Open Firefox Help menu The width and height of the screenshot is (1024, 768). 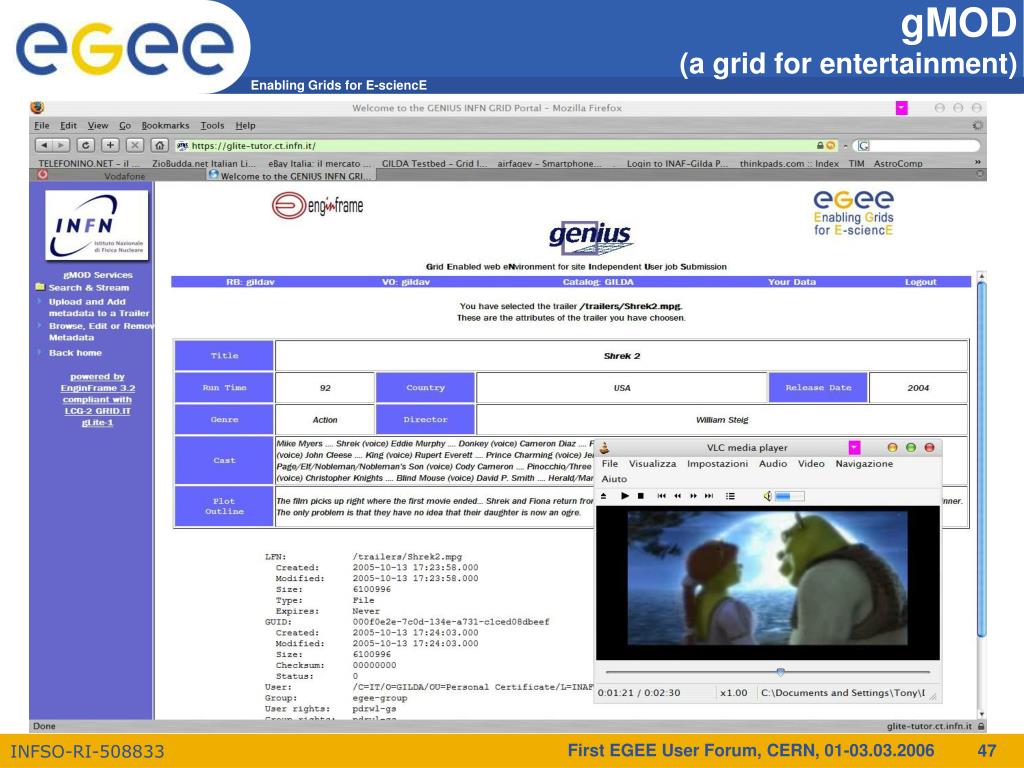246,125
